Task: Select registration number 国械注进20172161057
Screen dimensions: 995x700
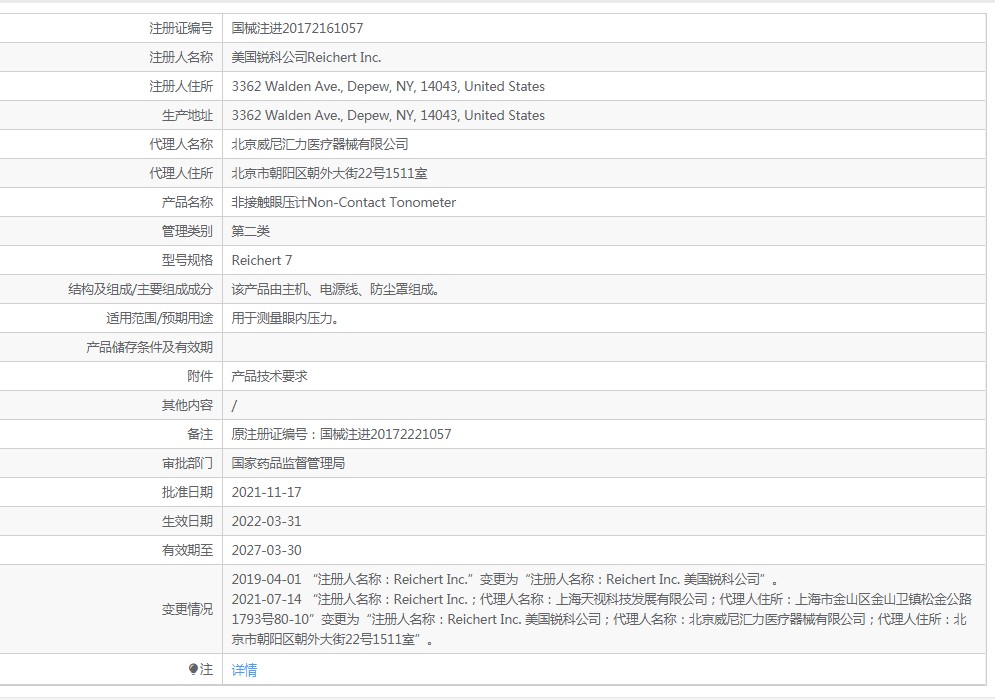Action: (297, 28)
